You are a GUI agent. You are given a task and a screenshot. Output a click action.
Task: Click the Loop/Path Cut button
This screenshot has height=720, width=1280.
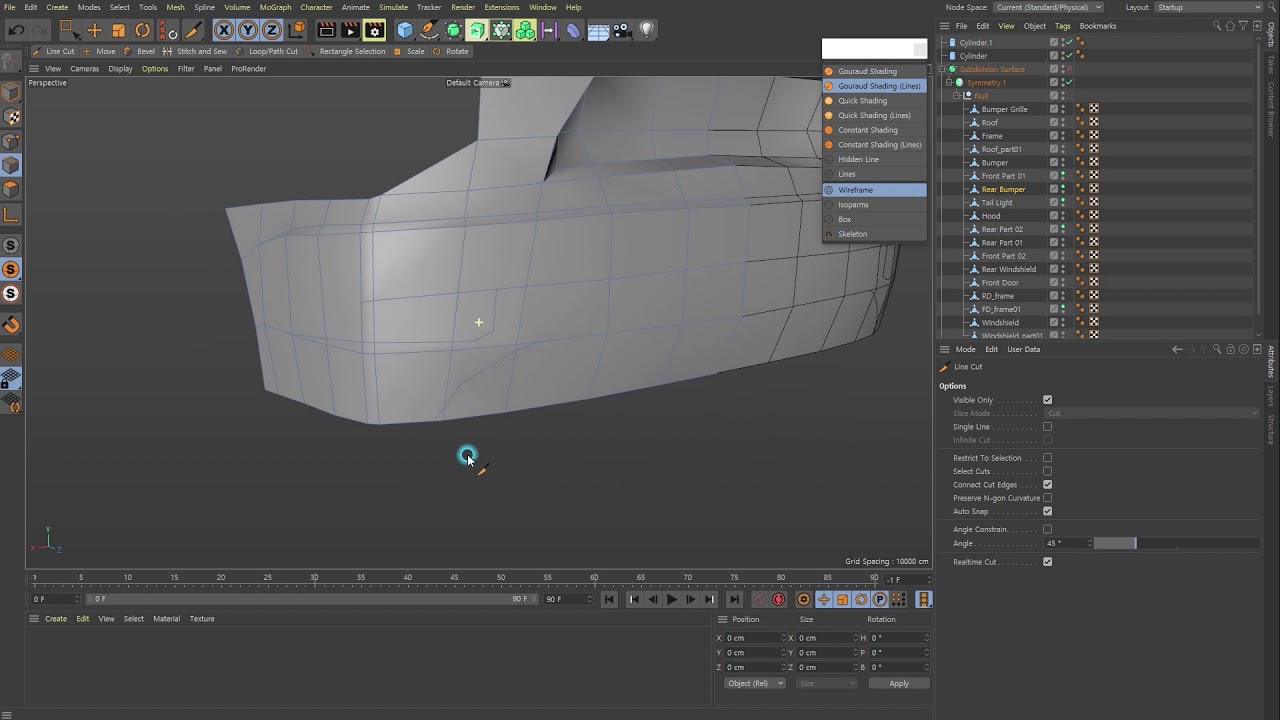[x=267, y=51]
